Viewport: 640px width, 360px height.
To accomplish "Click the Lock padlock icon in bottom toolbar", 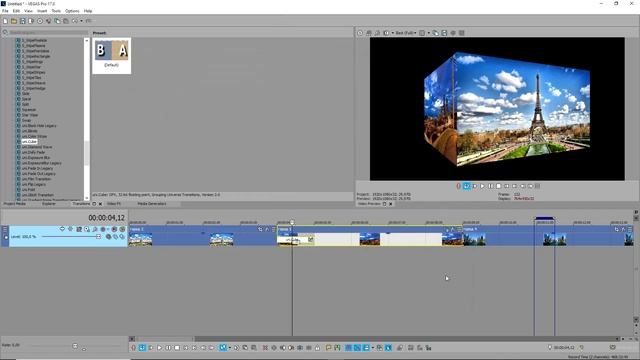I will click(317, 348).
